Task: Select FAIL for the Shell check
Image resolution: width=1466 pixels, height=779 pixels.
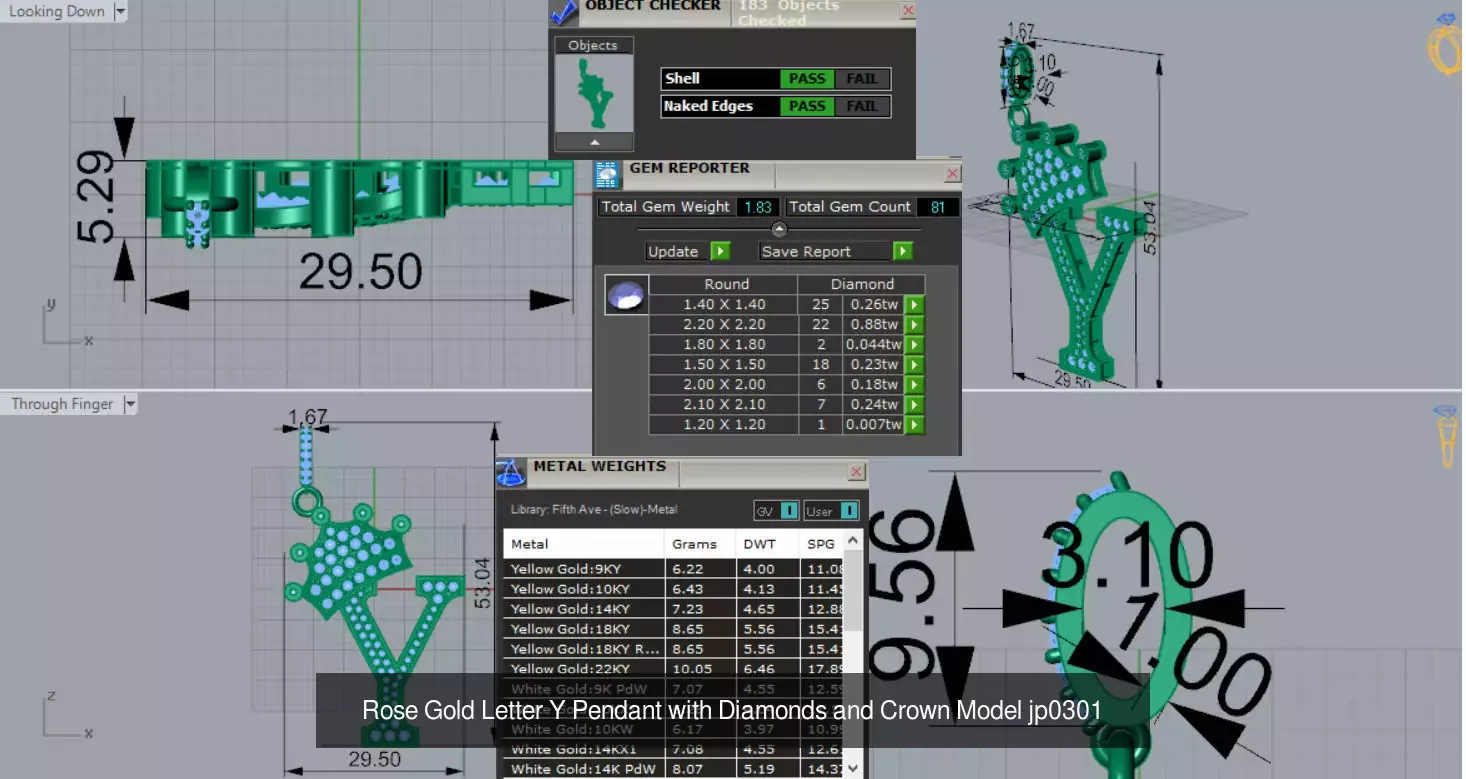Action: point(862,79)
